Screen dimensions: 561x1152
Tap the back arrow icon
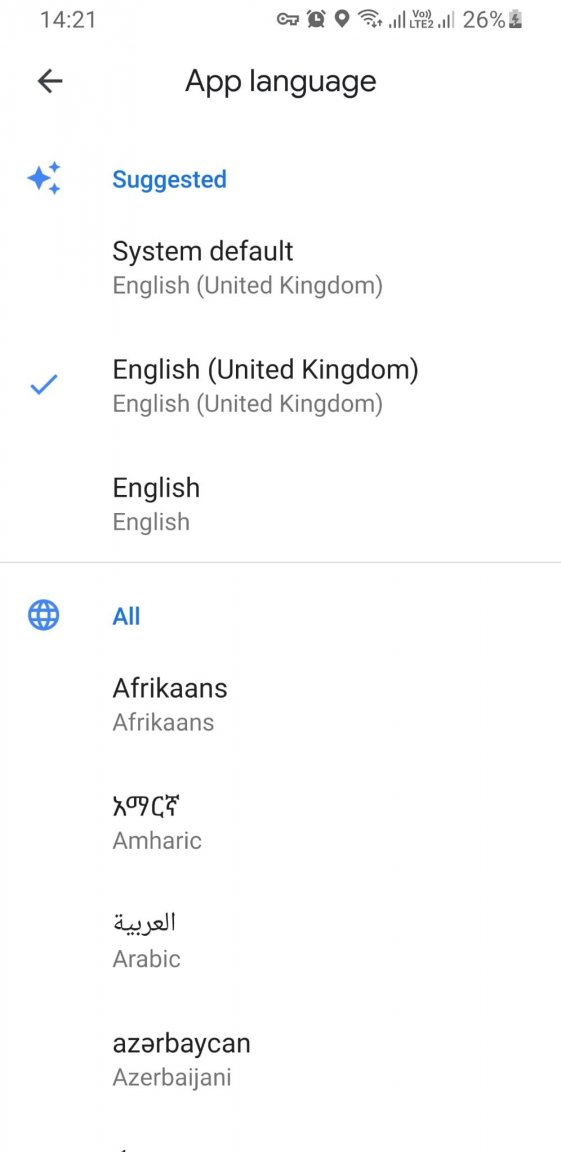coord(50,81)
